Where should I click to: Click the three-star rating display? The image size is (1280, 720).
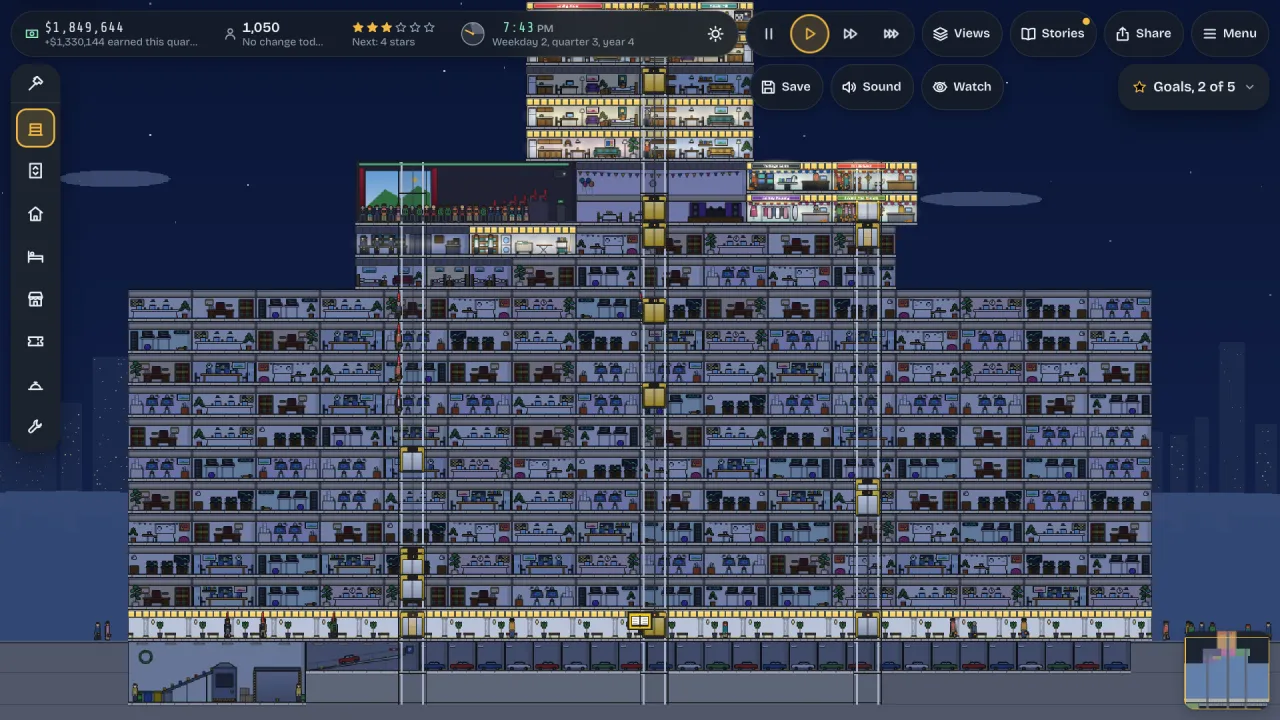(393, 28)
